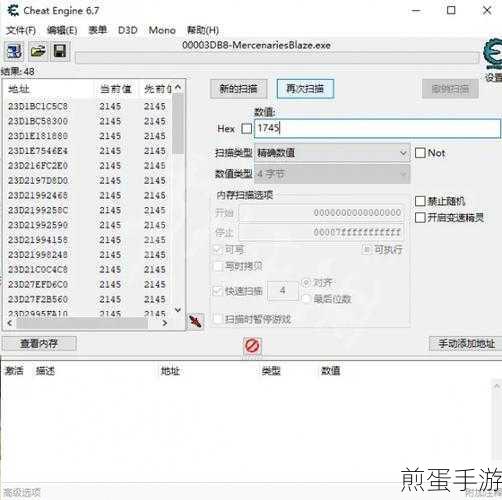Click the red arrow add-to-address-list icon
The width and height of the screenshot is (502, 500).
pos(195,322)
